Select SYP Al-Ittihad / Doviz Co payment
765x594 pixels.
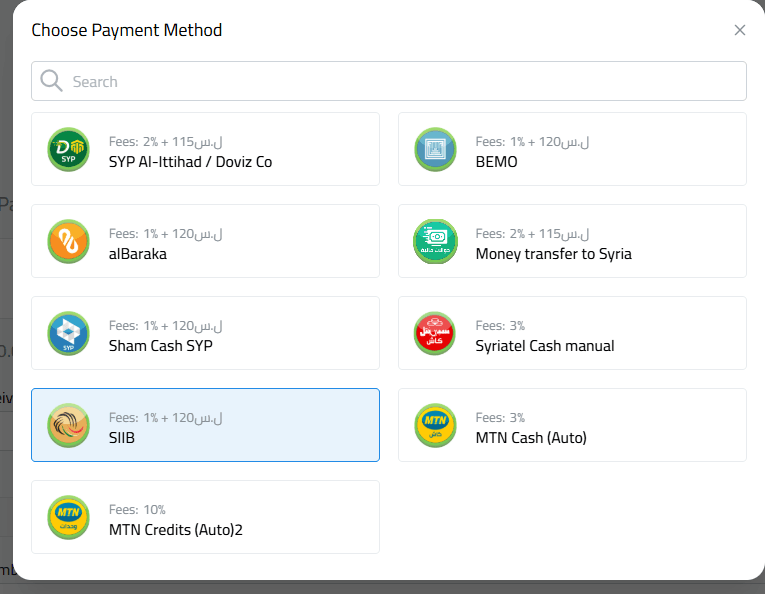tap(205, 149)
